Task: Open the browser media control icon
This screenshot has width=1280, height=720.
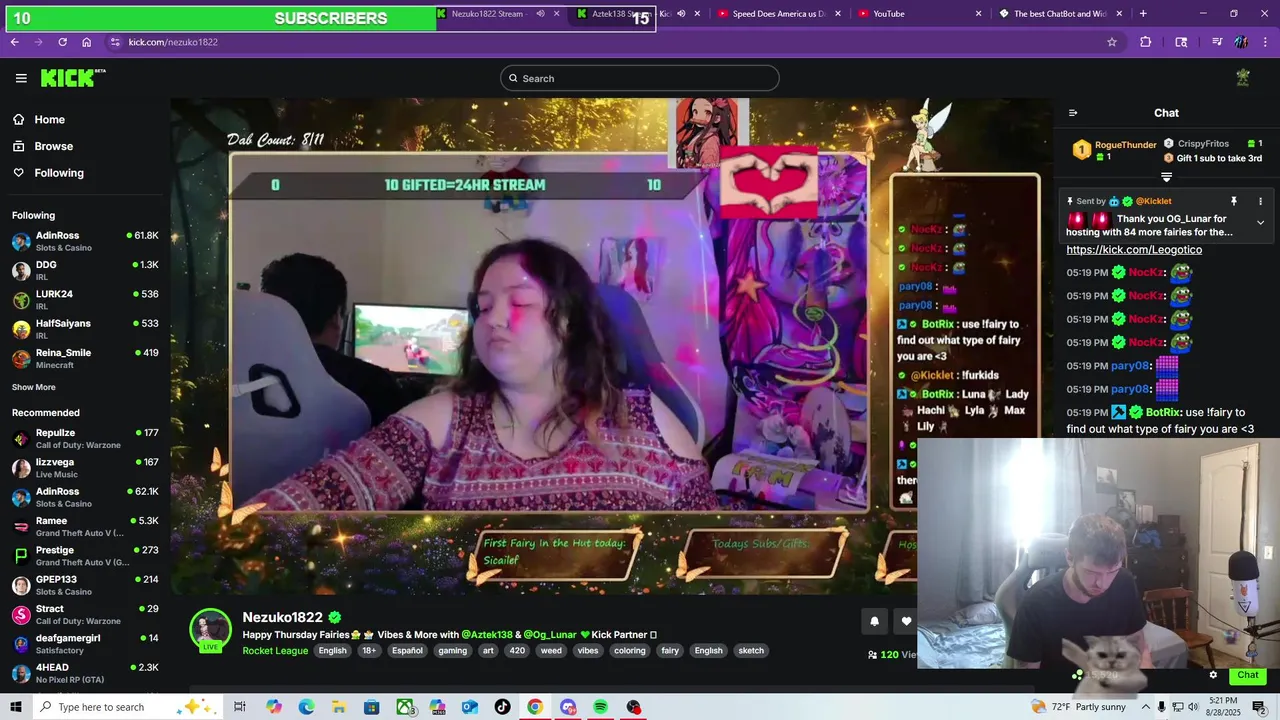Action: click(x=1217, y=42)
